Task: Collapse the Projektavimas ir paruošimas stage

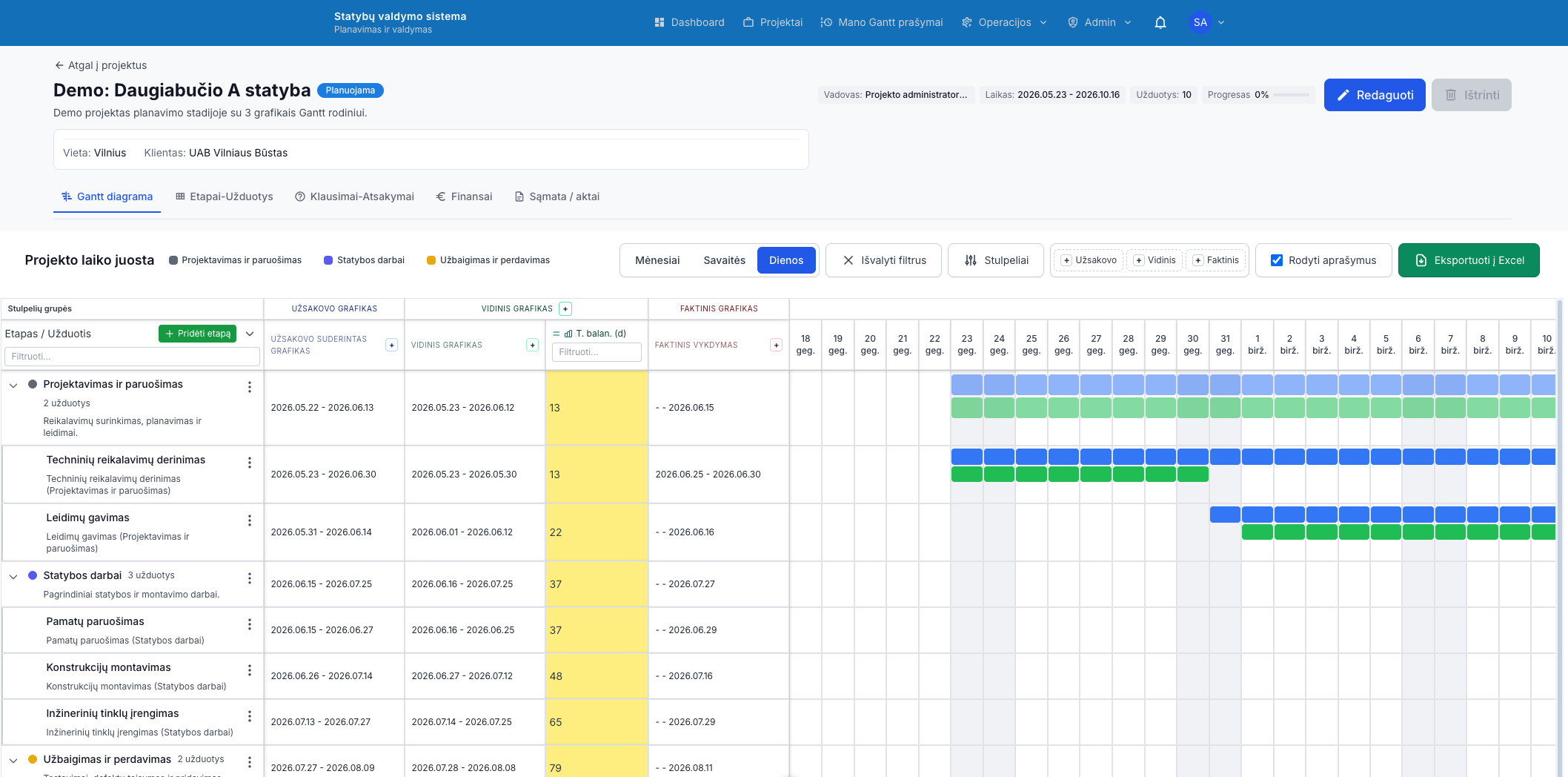Action: pyautogui.click(x=13, y=385)
